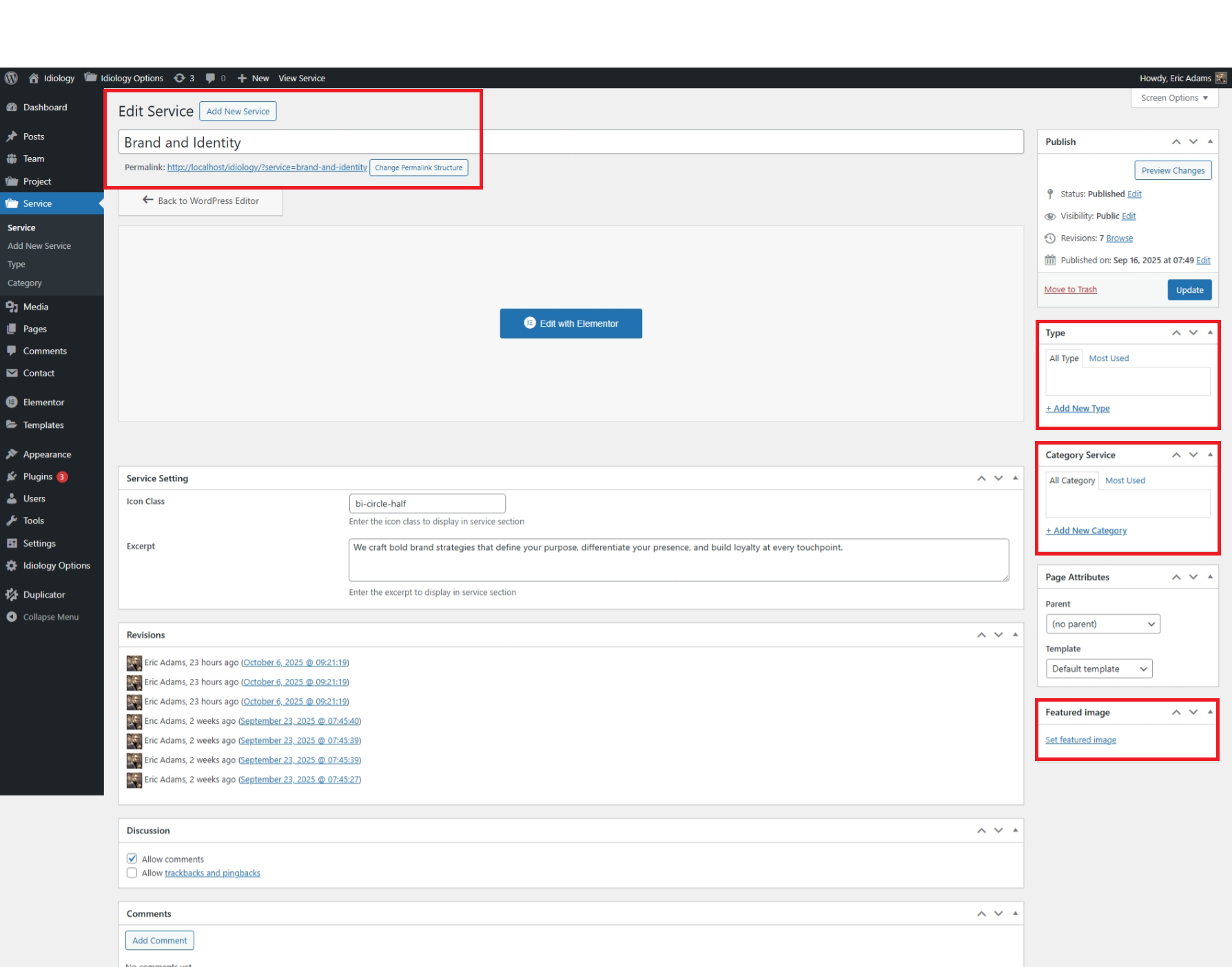1232x967 pixels.
Task: Open Add New Service submenu item
Action: [x=39, y=246]
